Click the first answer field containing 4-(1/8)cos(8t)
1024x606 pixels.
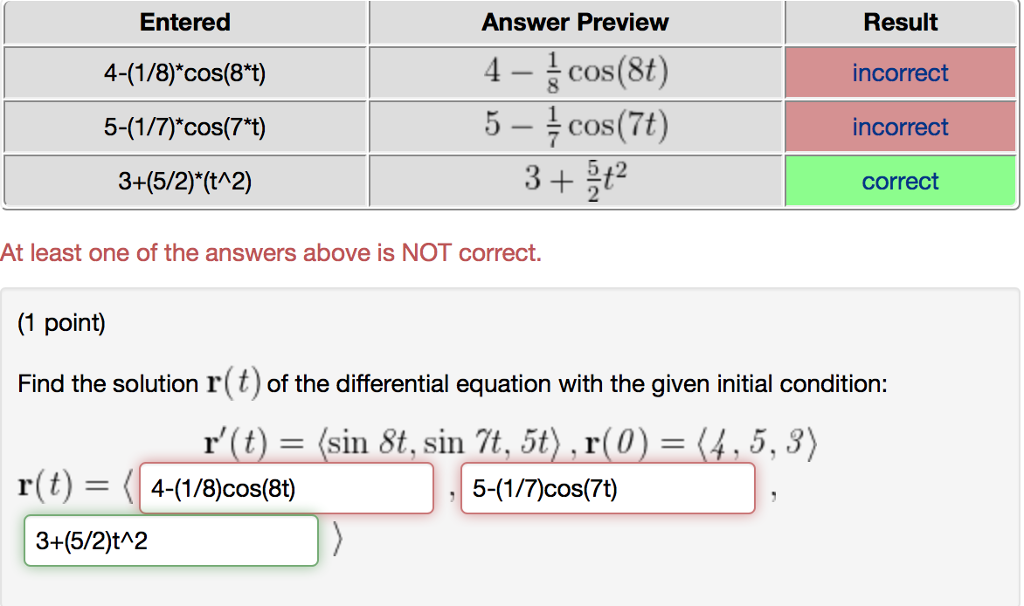pyautogui.click(x=286, y=488)
